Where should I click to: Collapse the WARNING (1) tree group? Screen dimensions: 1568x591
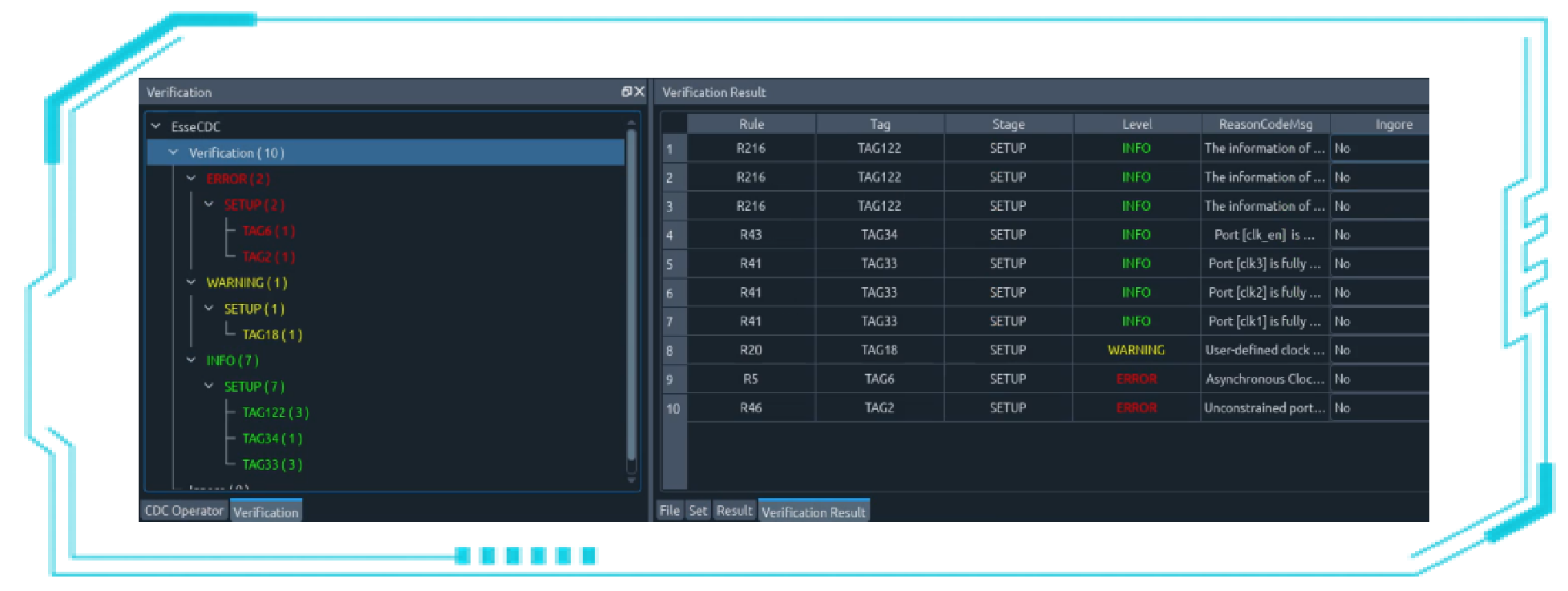point(191,282)
